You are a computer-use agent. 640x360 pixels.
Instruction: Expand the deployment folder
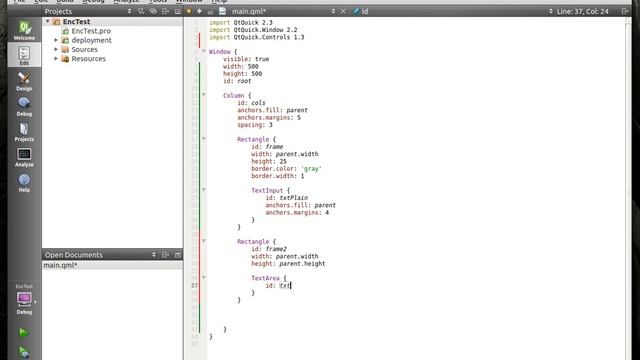pos(56,40)
